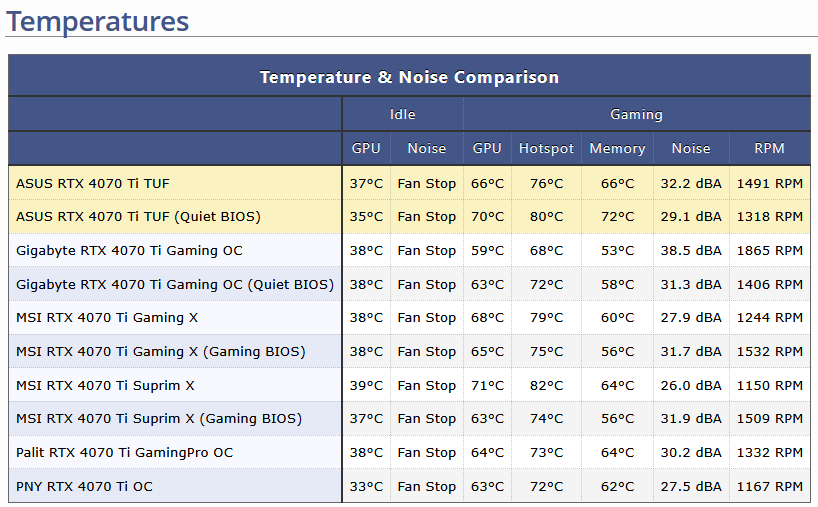Click the Hotspot column header

point(546,148)
